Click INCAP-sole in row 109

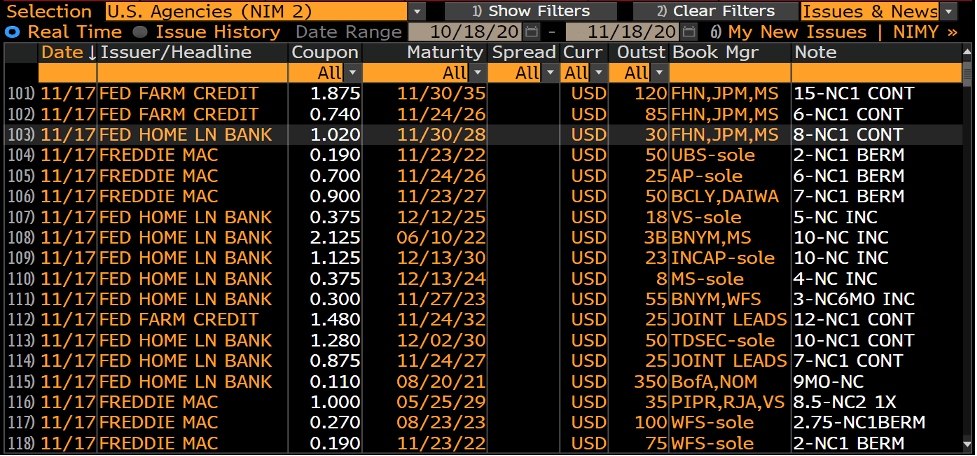pyautogui.click(x=723, y=258)
